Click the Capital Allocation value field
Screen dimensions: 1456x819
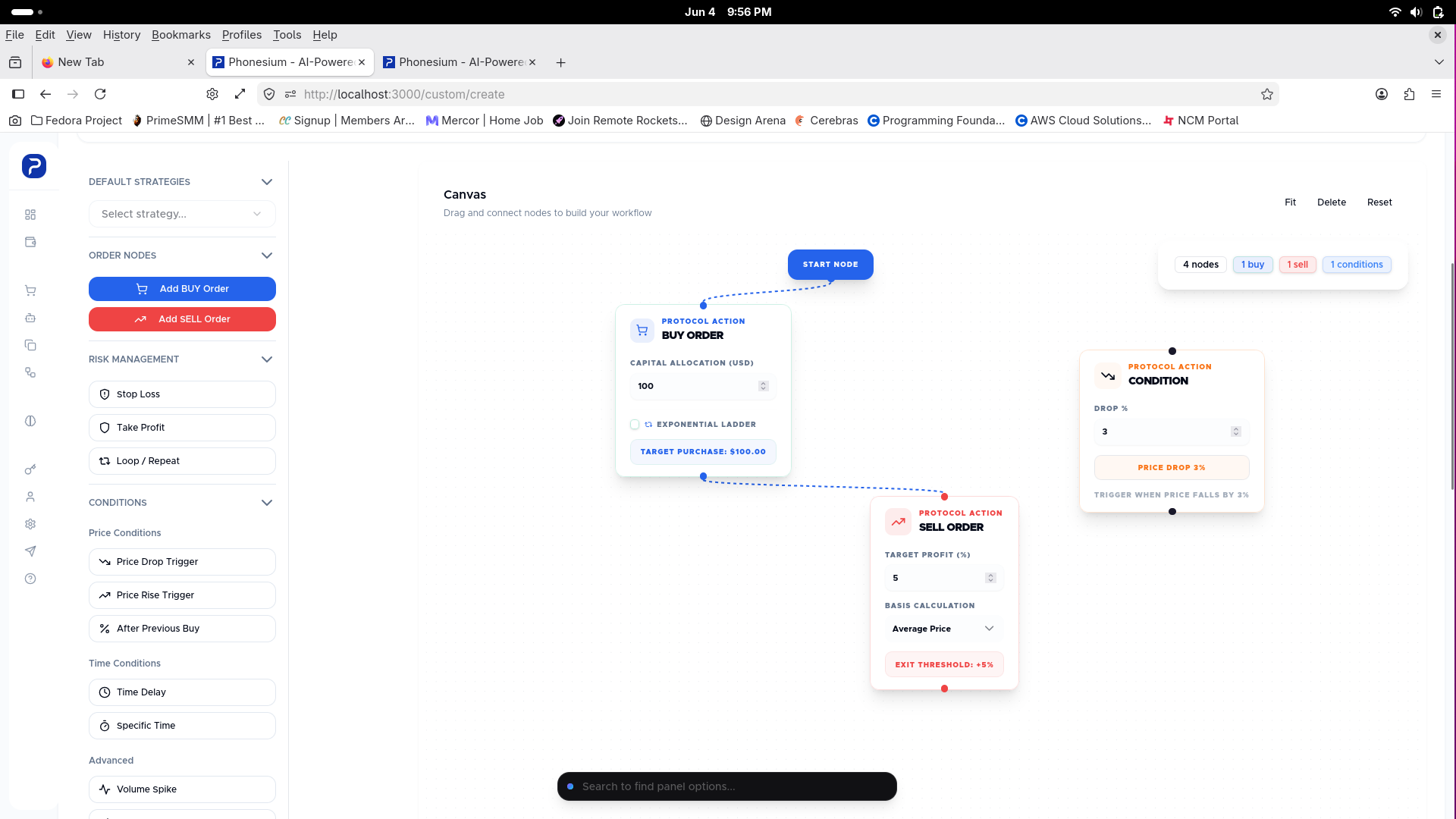702,386
